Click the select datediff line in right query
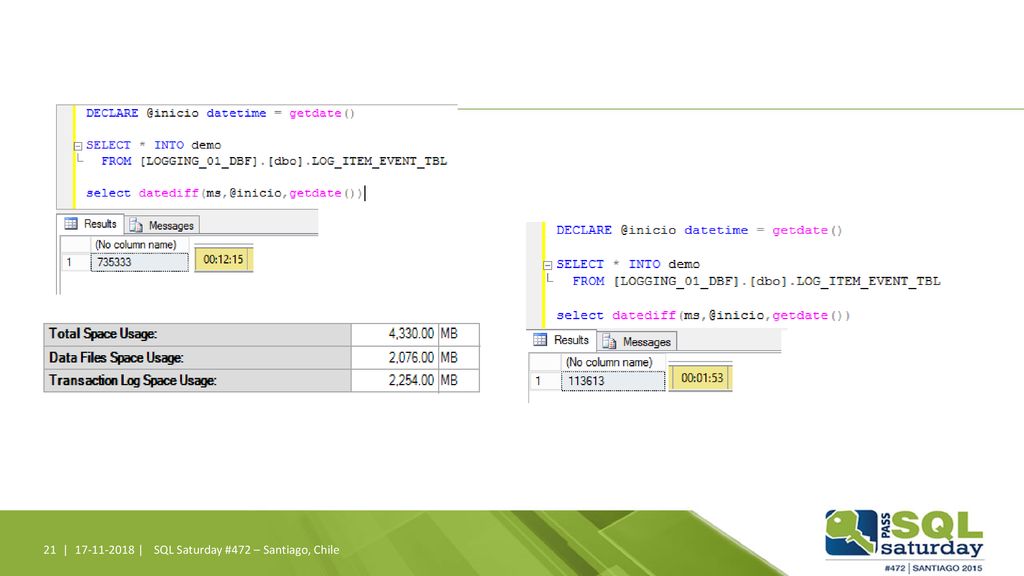The height and width of the screenshot is (576, 1024). tap(703, 315)
